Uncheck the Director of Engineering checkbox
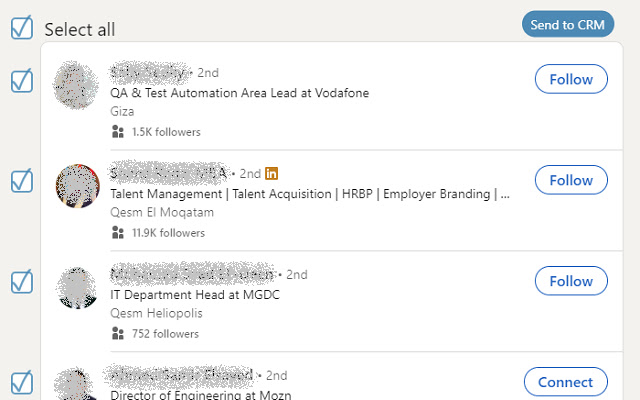The image size is (640, 400). pyautogui.click(x=22, y=382)
